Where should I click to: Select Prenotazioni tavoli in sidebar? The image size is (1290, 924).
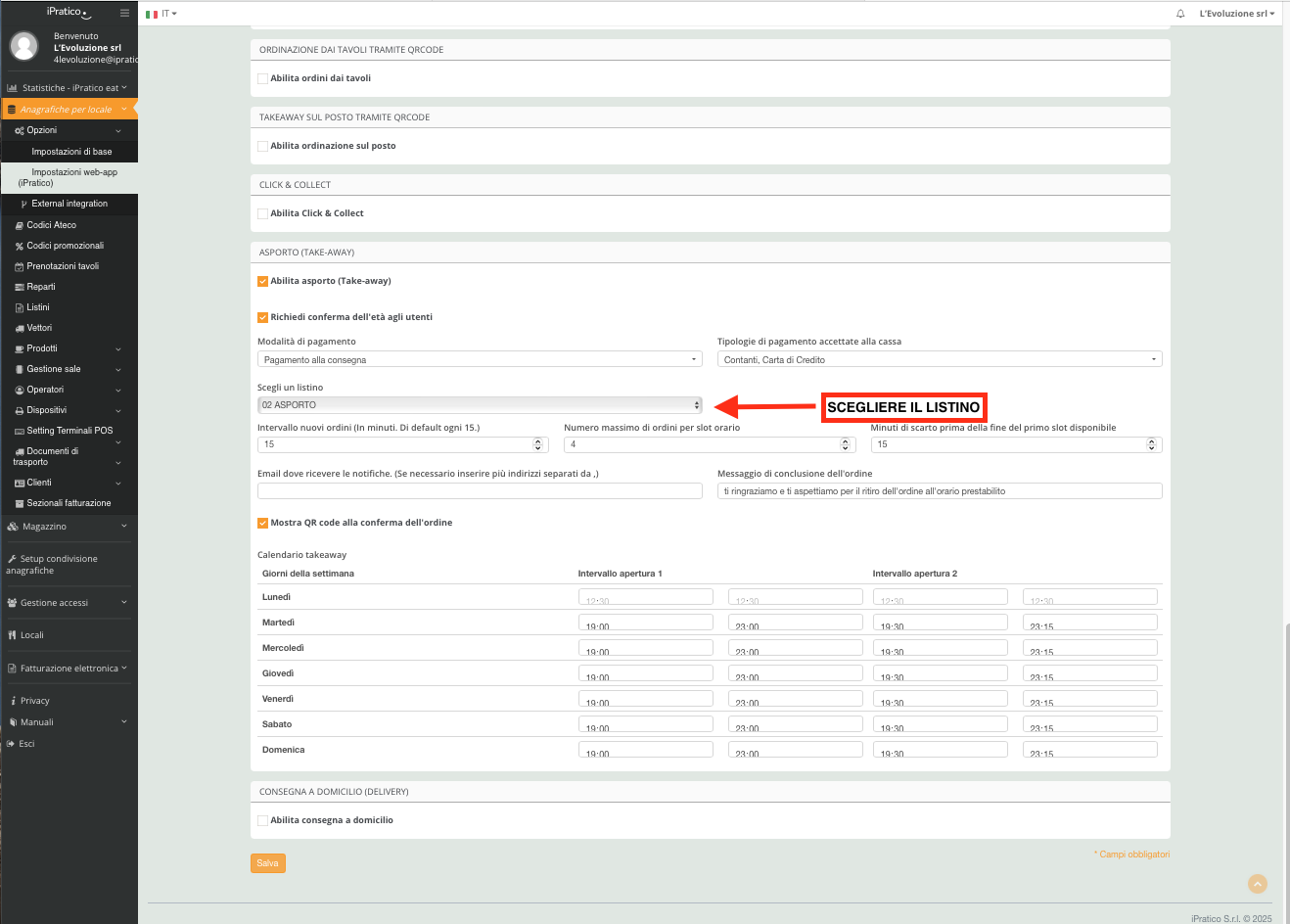tap(63, 266)
